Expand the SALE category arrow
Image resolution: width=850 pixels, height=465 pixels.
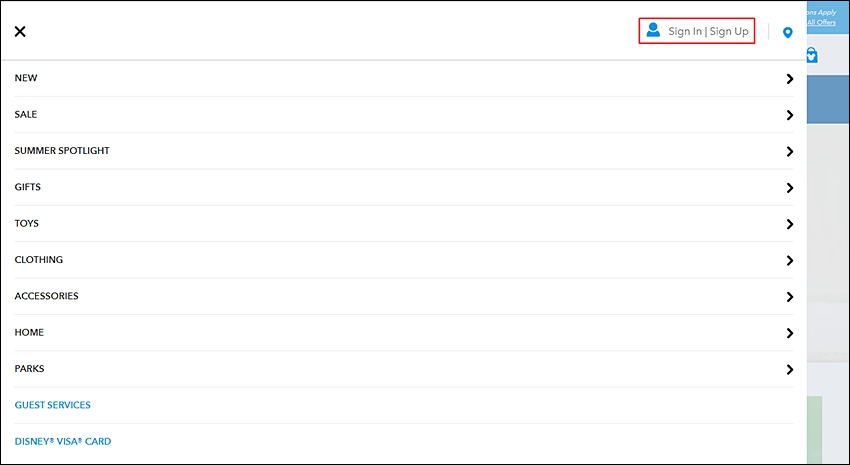pos(790,115)
